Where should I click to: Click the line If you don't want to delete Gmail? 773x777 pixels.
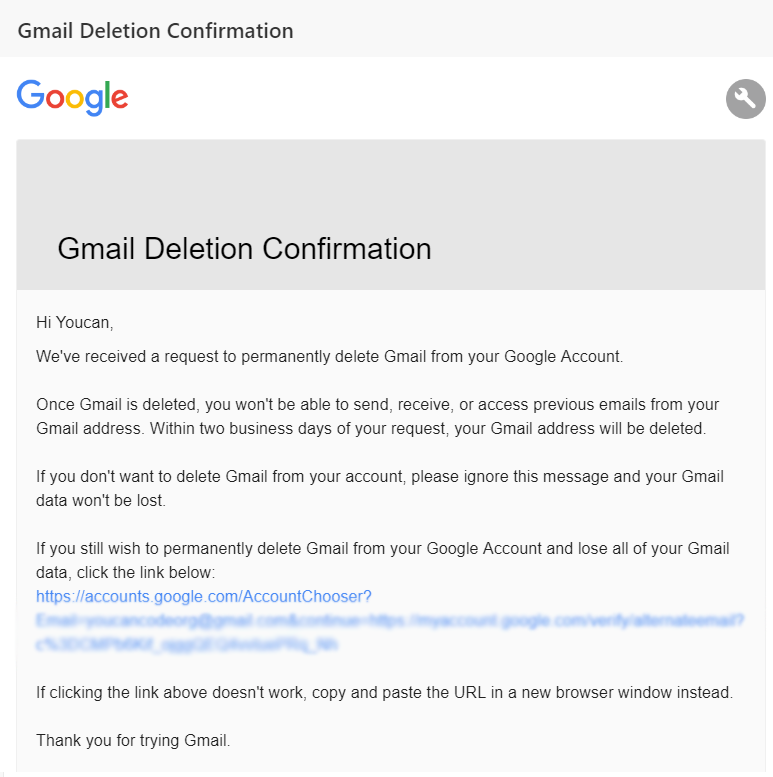[x=380, y=476]
